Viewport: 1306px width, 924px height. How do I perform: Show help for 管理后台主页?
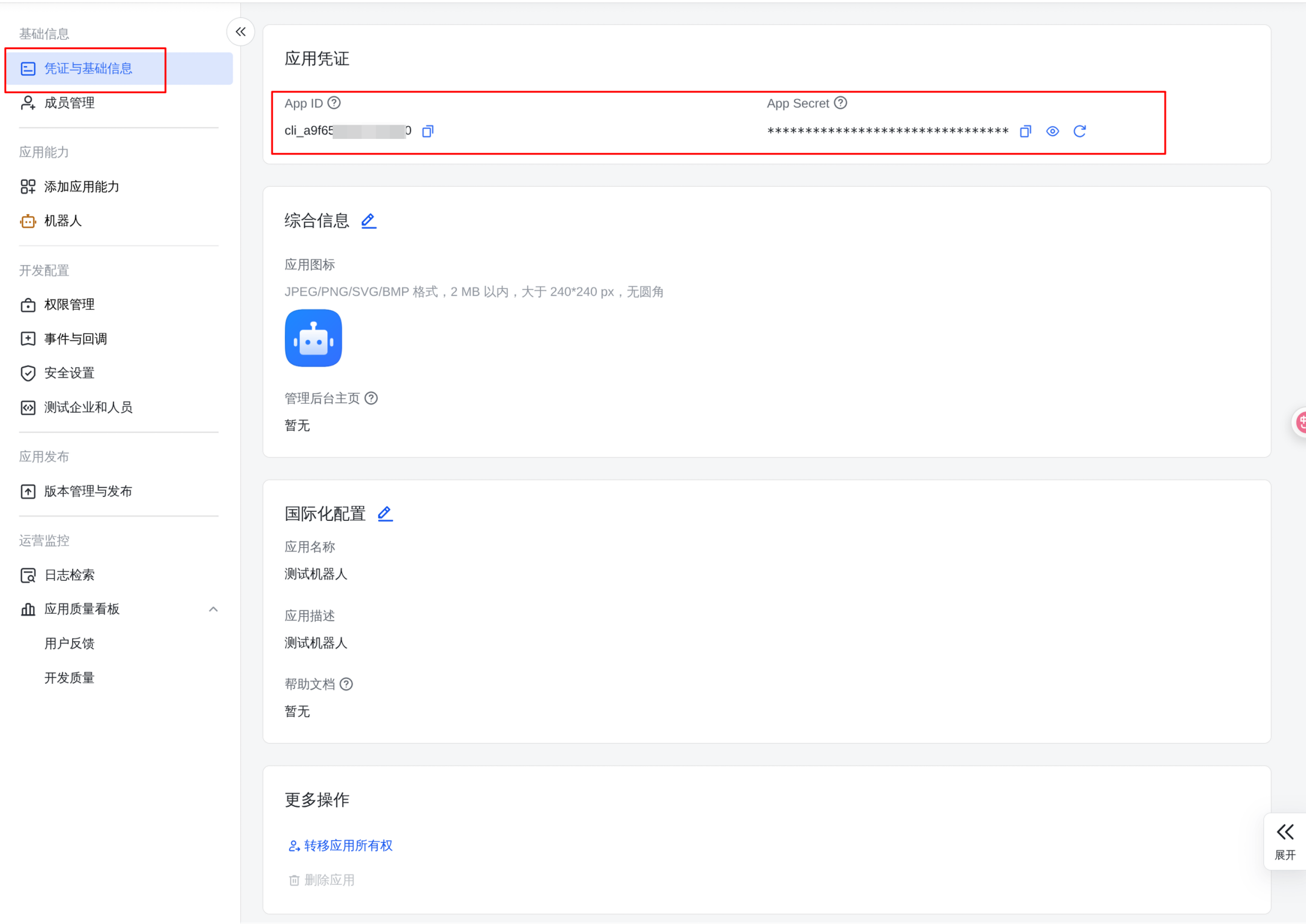[372, 398]
